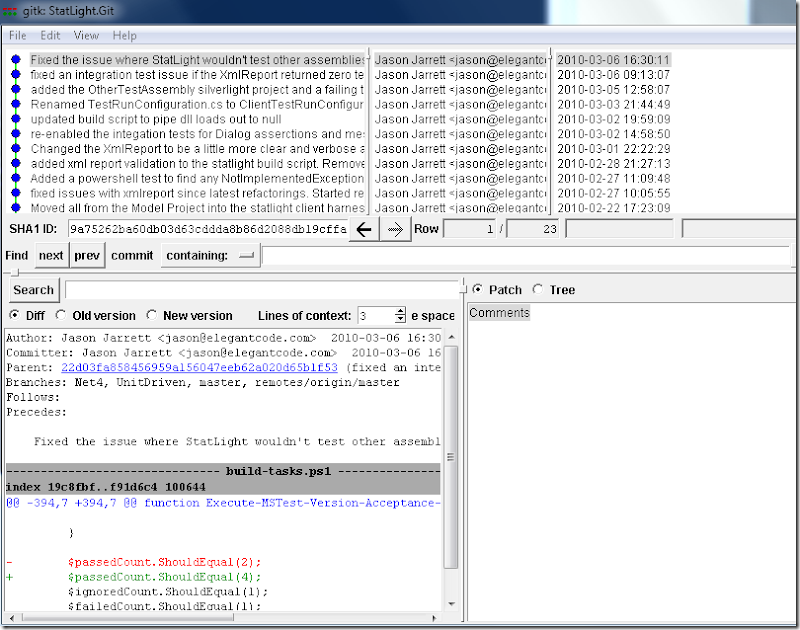This screenshot has width=800, height=630.
Task: Select commit 'fixed an integration test issue'
Action: pyautogui.click(x=197, y=74)
